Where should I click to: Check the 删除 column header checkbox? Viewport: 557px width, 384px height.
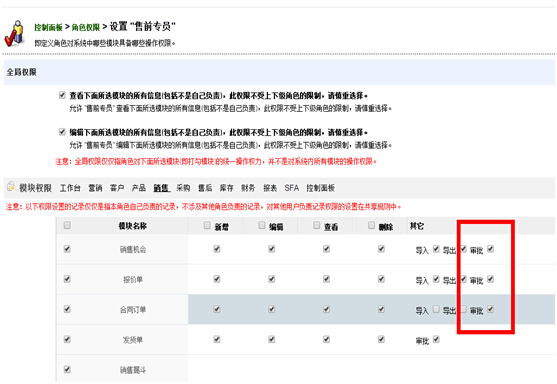tap(371, 226)
